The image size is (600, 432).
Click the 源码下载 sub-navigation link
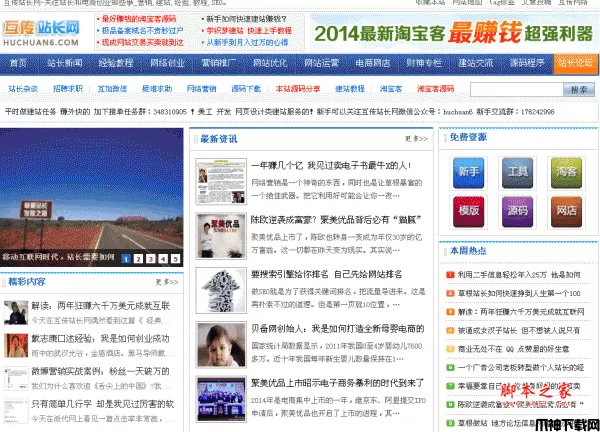coord(246,89)
